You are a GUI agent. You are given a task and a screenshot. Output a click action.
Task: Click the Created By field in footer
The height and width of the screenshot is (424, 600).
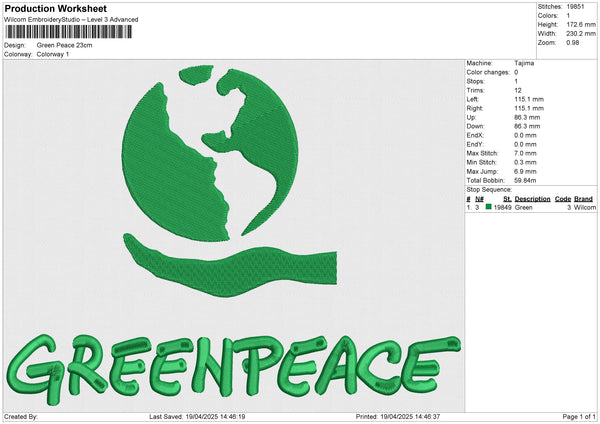point(22,417)
